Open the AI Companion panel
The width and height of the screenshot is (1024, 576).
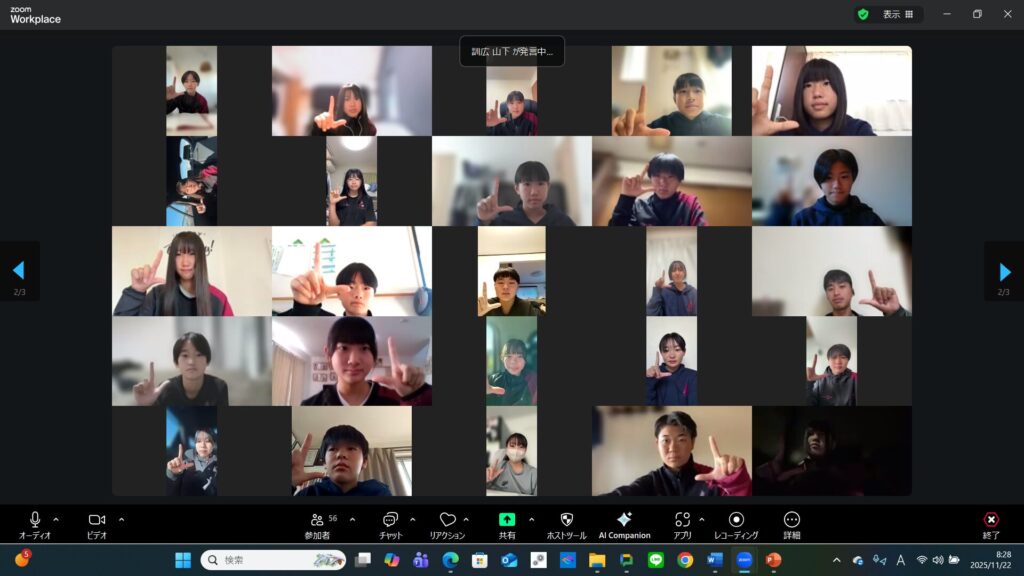click(624, 520)
